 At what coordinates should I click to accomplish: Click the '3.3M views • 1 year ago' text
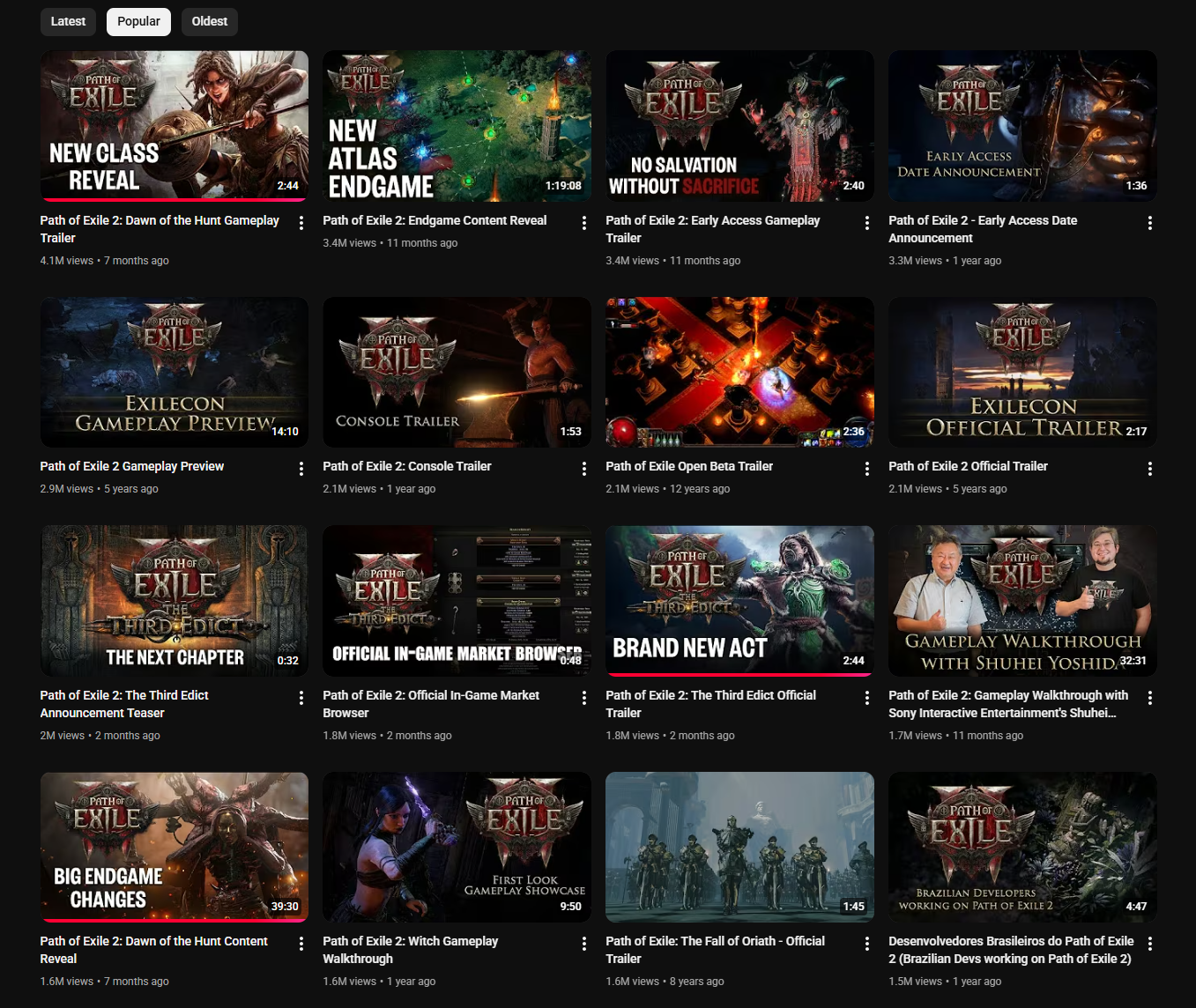pyautogui.click(x=945, y=261)
